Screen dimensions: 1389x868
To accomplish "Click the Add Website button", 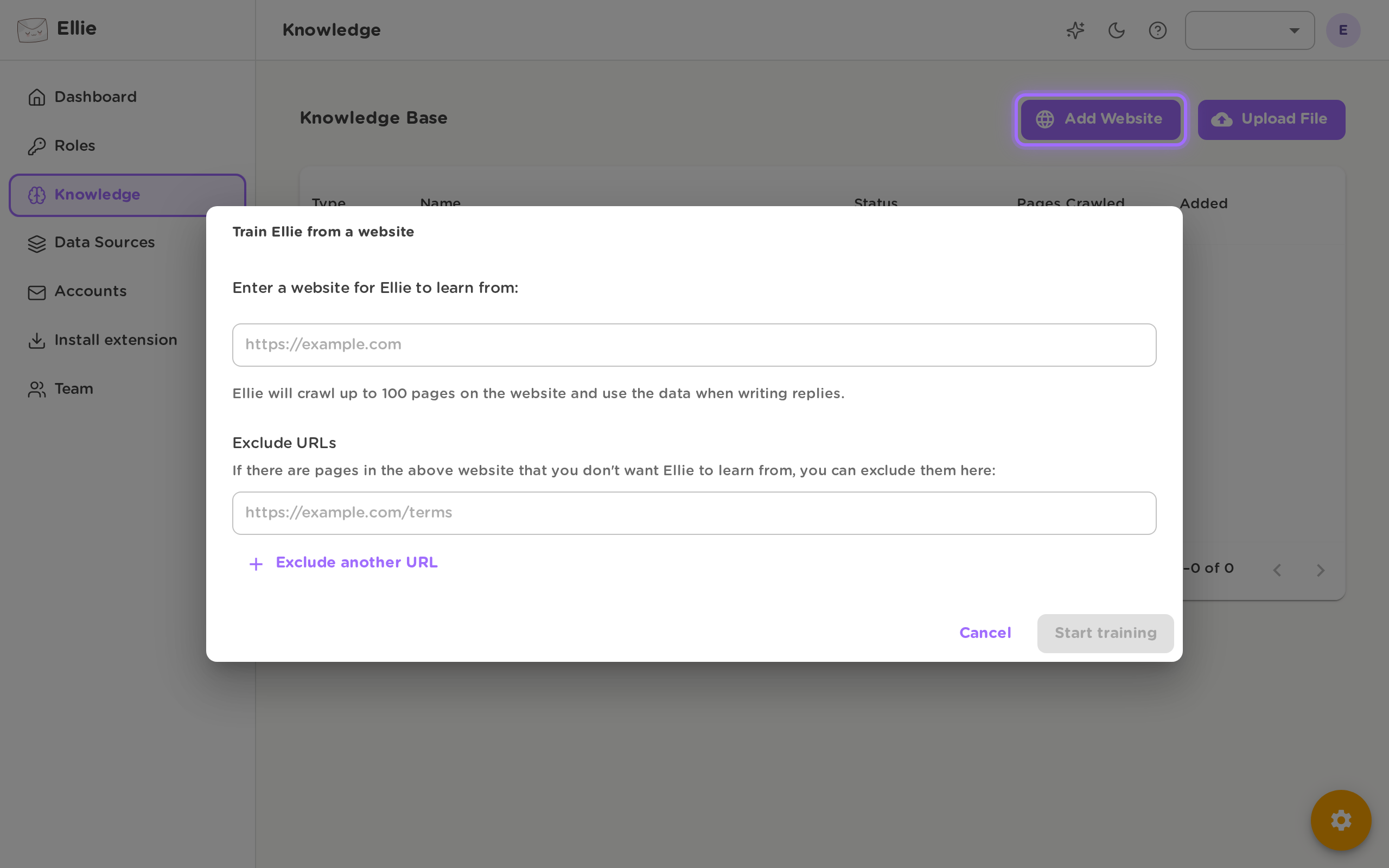I will tap(1100, 119).
